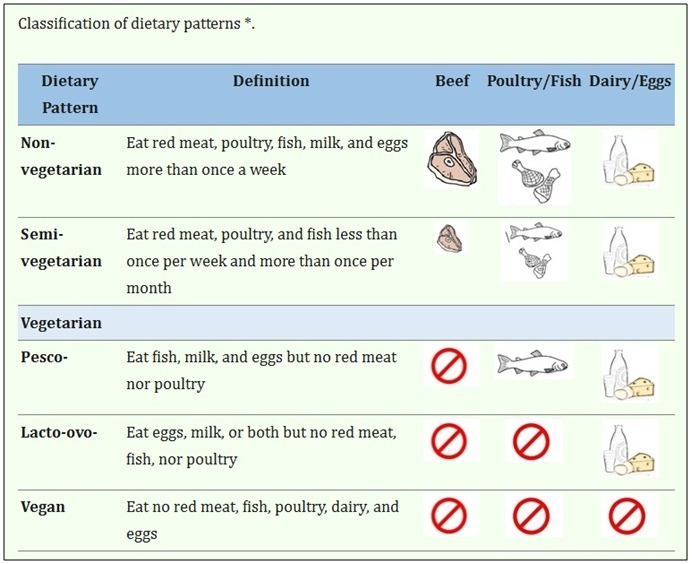Click the fish and poultry icon for Non-vegetarian

tap(534, 167)
